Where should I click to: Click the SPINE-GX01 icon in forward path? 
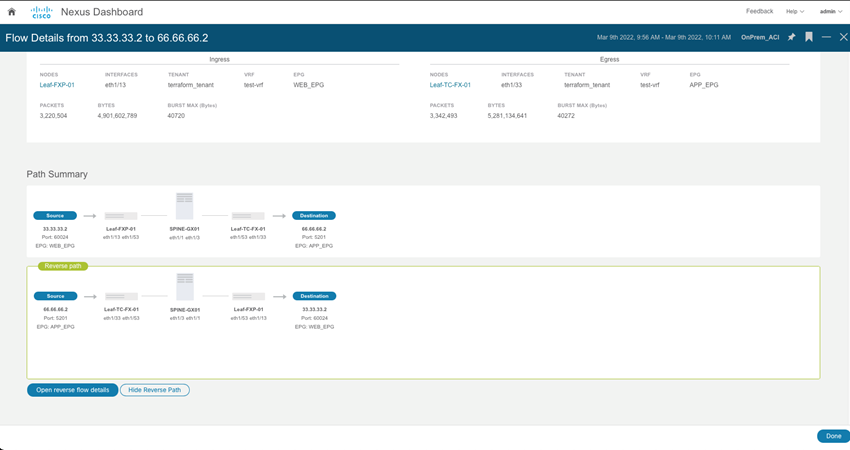pyautogui.click(x=184, y=206)
